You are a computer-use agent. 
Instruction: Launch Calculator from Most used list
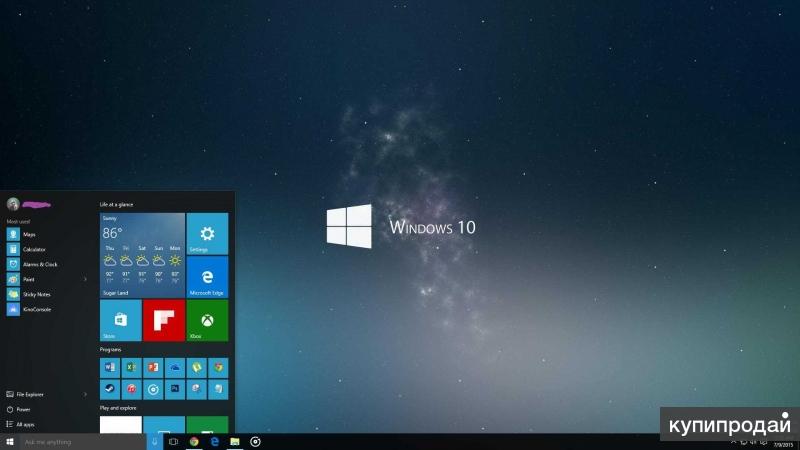46,249
